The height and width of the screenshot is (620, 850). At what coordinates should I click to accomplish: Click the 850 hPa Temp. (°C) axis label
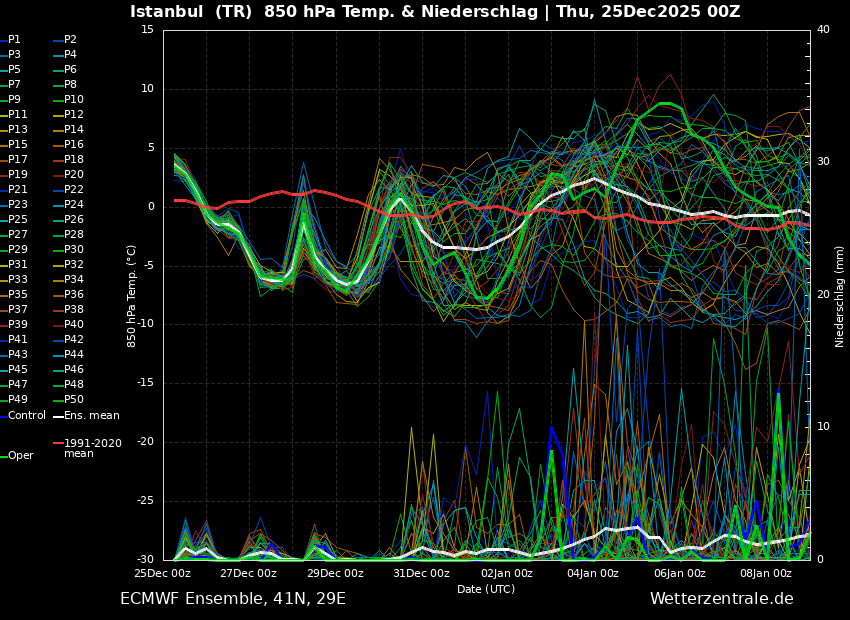(x=131, y=296)
